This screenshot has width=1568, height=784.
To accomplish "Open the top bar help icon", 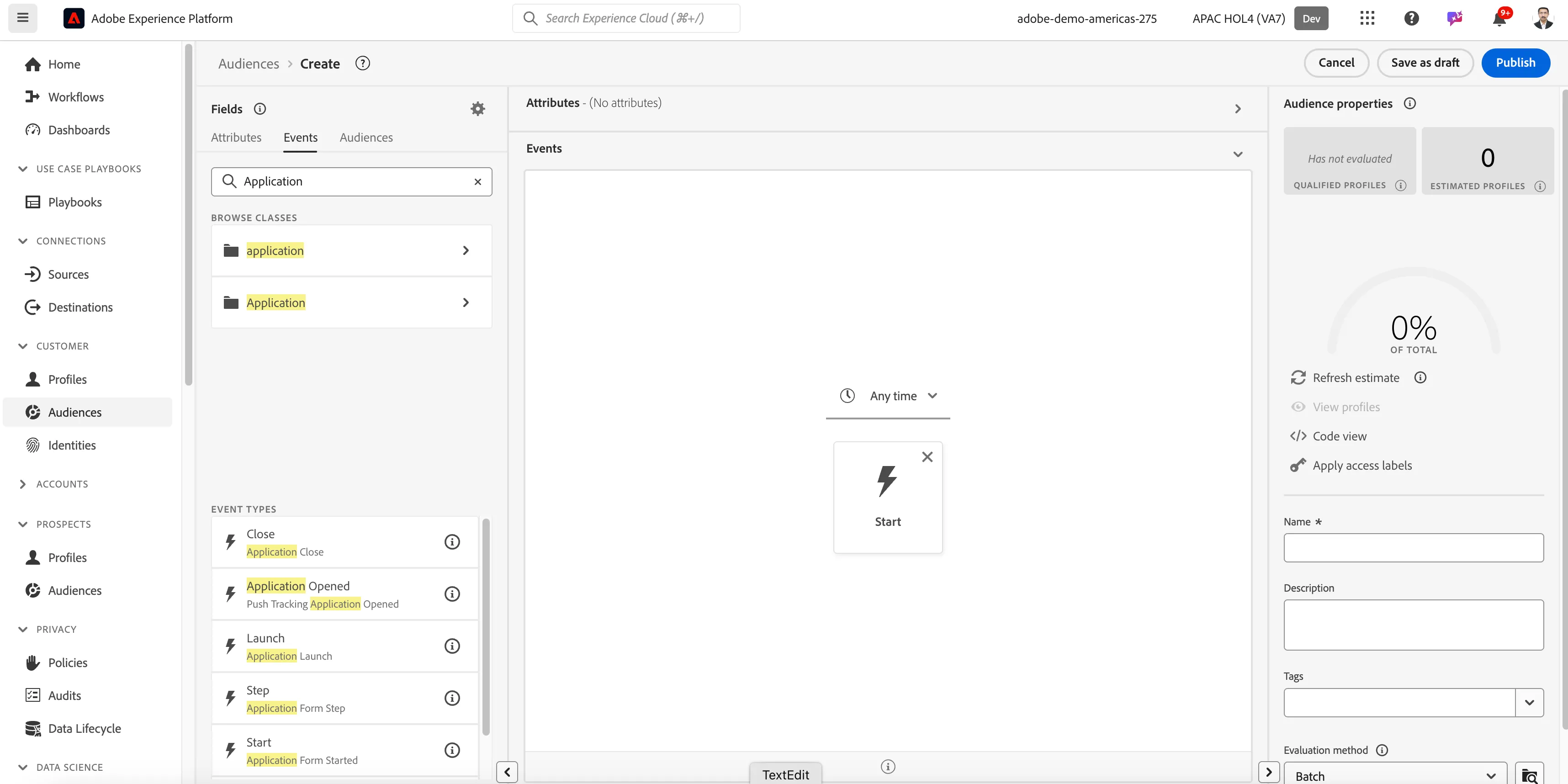I will tap(1412, 18).
